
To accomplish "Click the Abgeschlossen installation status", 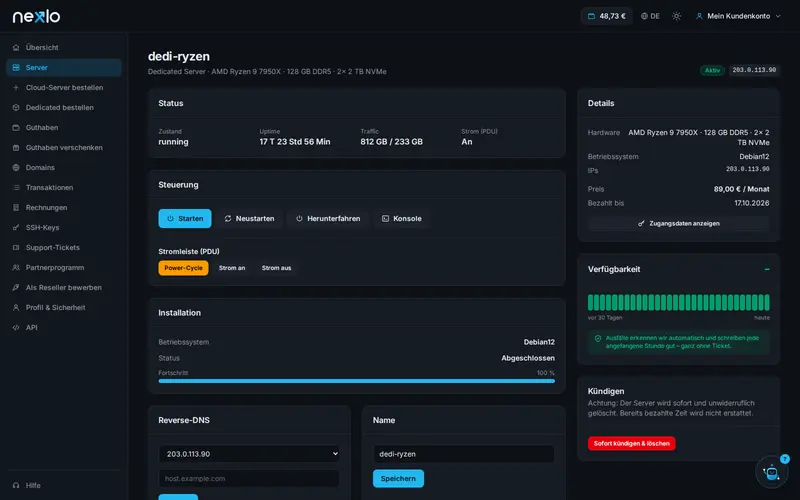I will coord(528,358).
